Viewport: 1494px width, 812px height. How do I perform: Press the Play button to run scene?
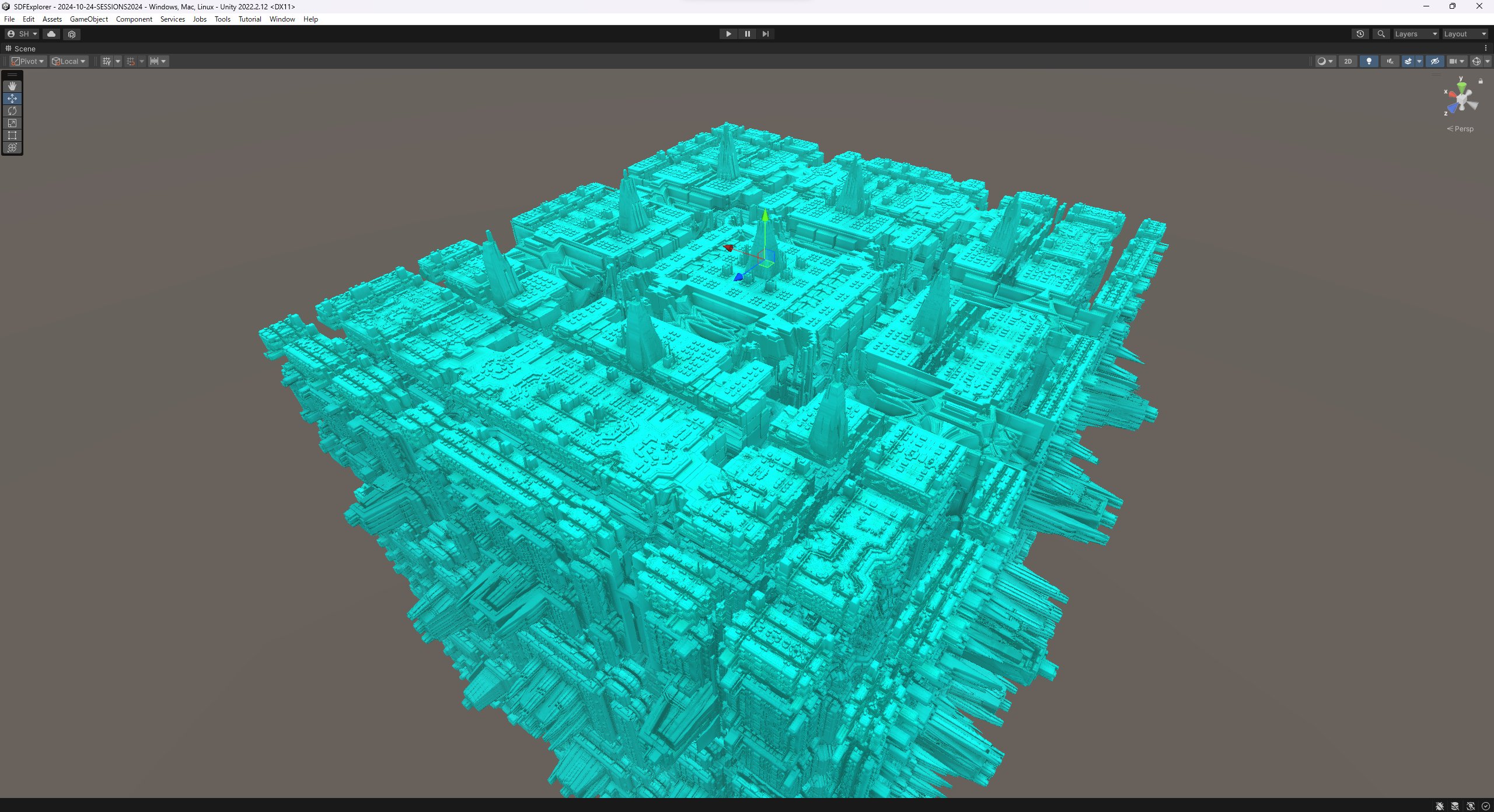pos(728,33)
